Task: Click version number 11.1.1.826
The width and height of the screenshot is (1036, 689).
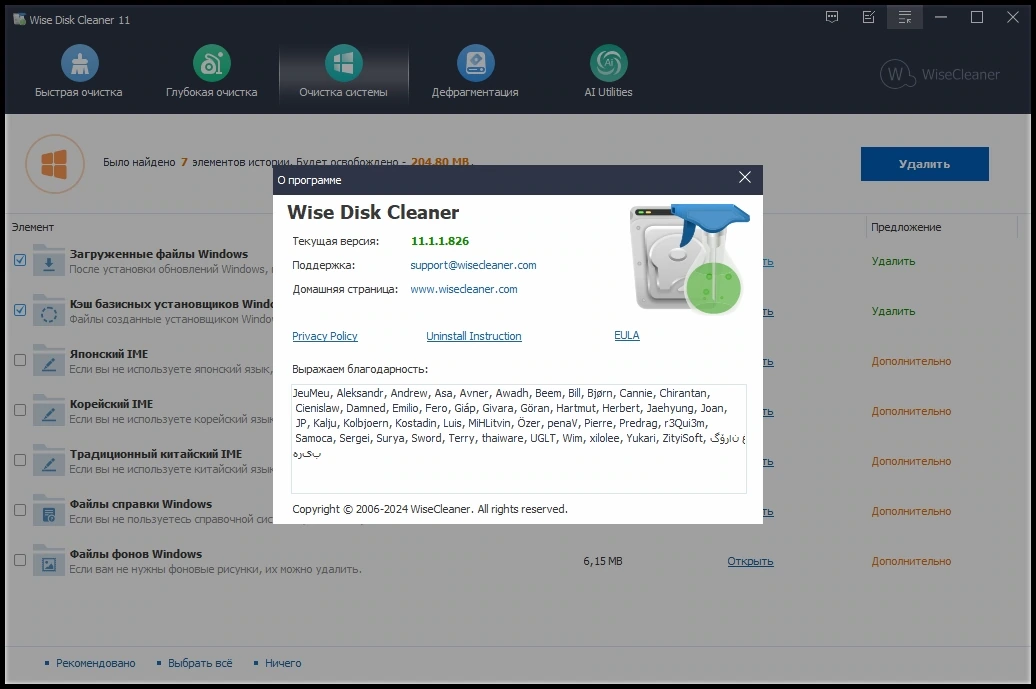Action: click(x=440, y=241)
